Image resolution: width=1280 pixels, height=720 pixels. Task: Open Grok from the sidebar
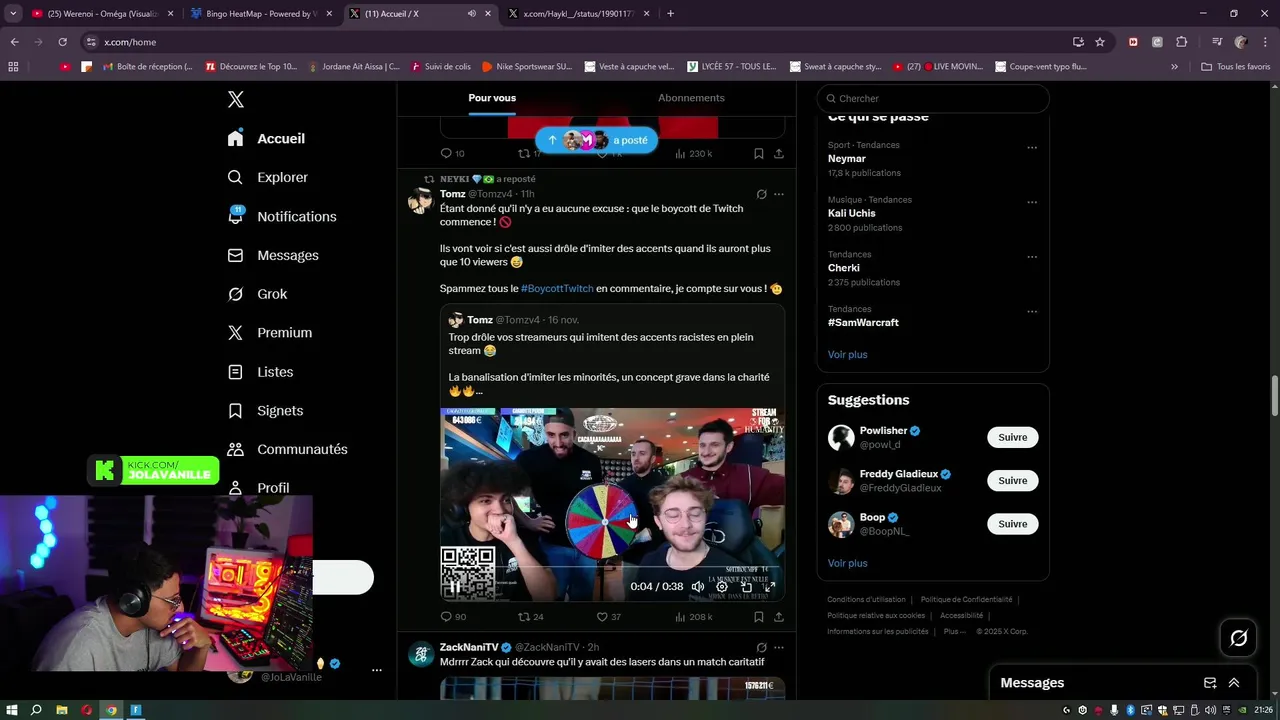pos(258,294)
